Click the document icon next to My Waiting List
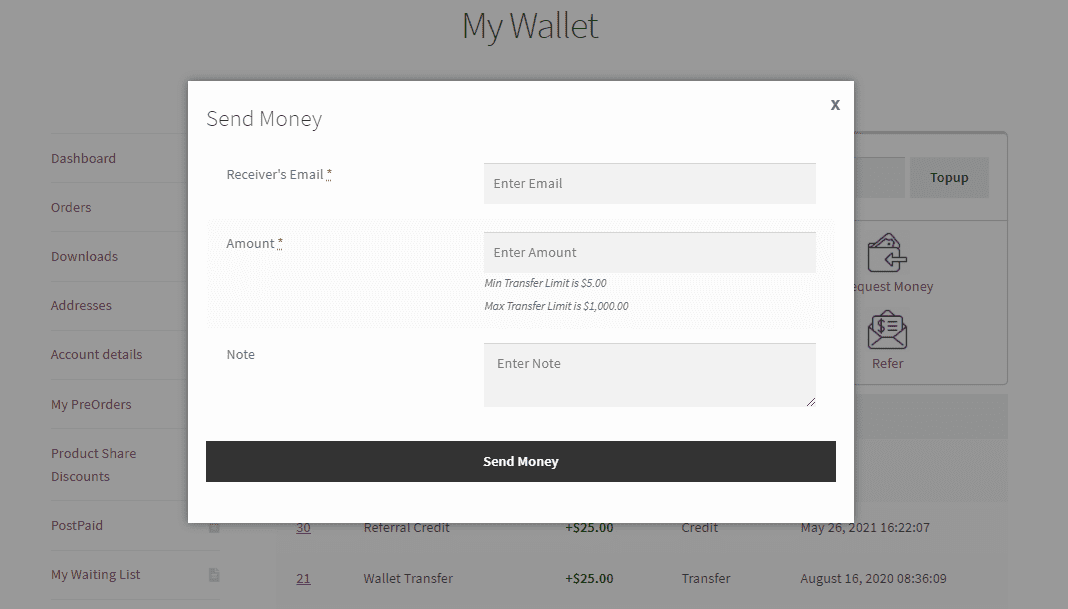Screen dimensions: 1068x609 point(213,572)
